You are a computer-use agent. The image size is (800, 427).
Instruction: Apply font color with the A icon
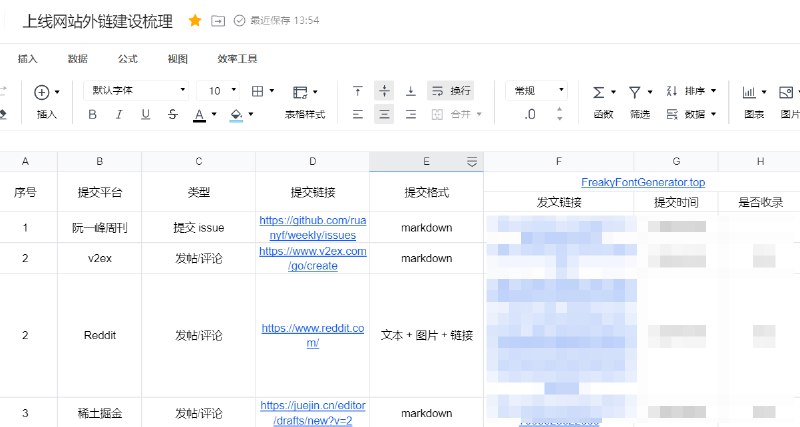coord(199,115)
